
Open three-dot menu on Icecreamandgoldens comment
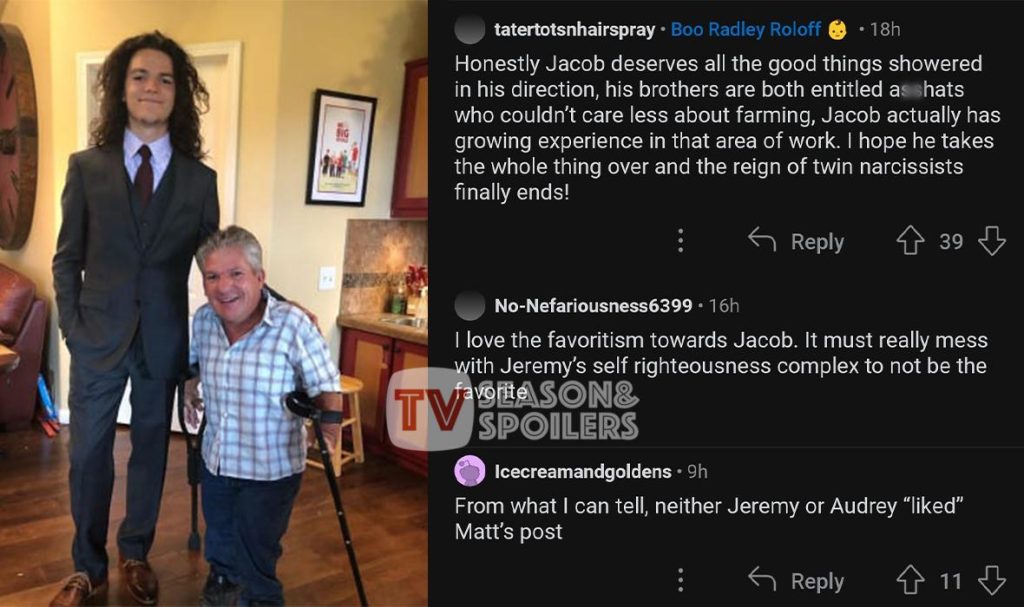point(680,580)
